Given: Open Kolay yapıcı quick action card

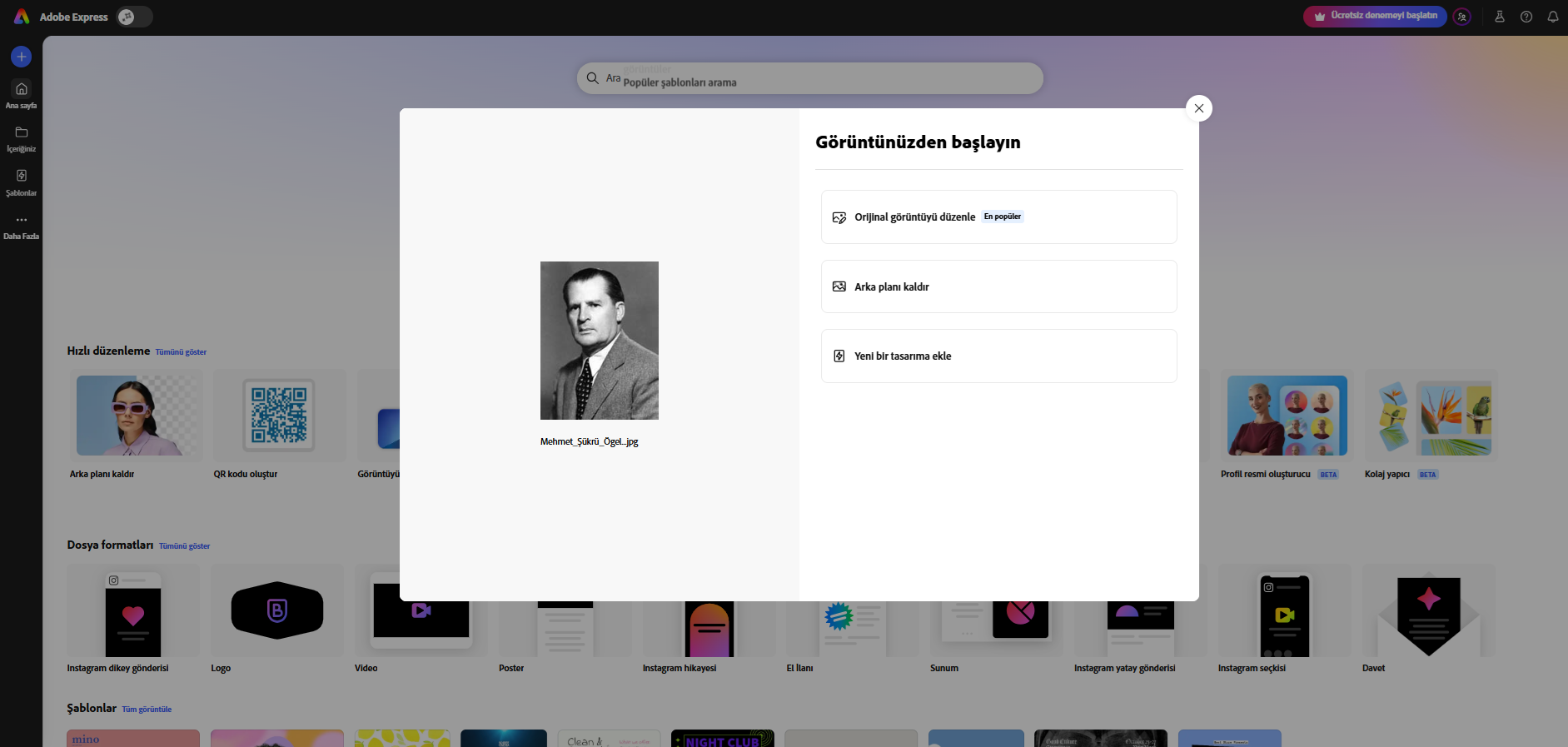Looking at the screenshot, I should pos(1431,416).
